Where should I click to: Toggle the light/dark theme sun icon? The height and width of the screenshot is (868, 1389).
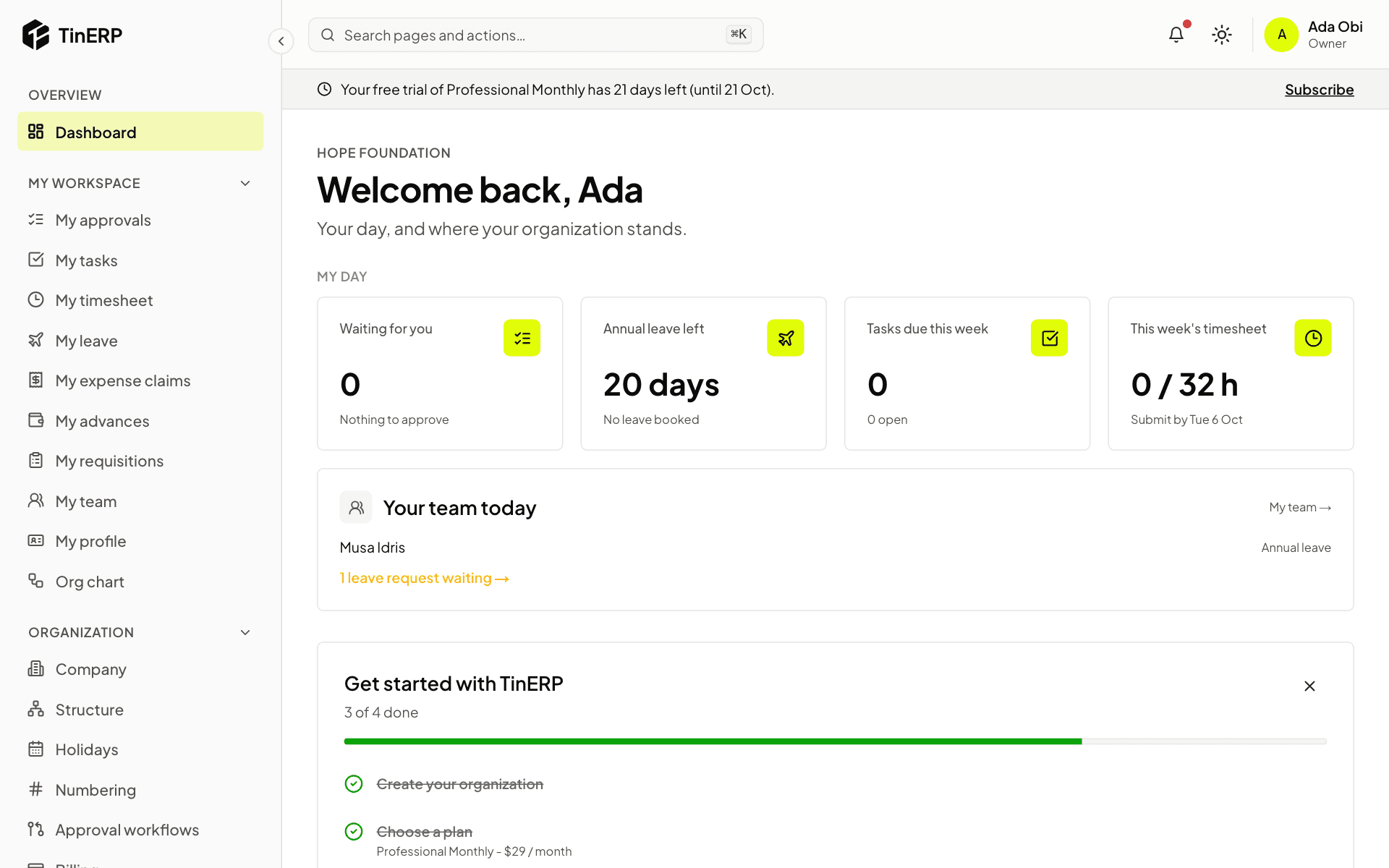1222,35
